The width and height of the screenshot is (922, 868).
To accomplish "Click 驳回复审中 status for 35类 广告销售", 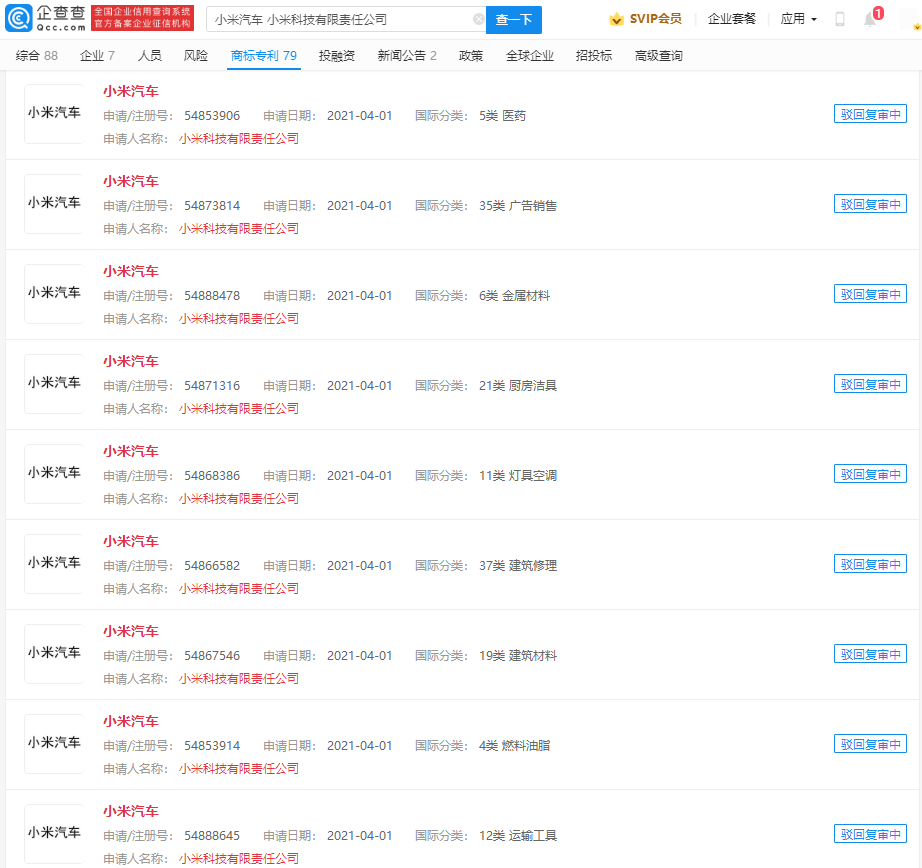I will [x=870, y=204].
